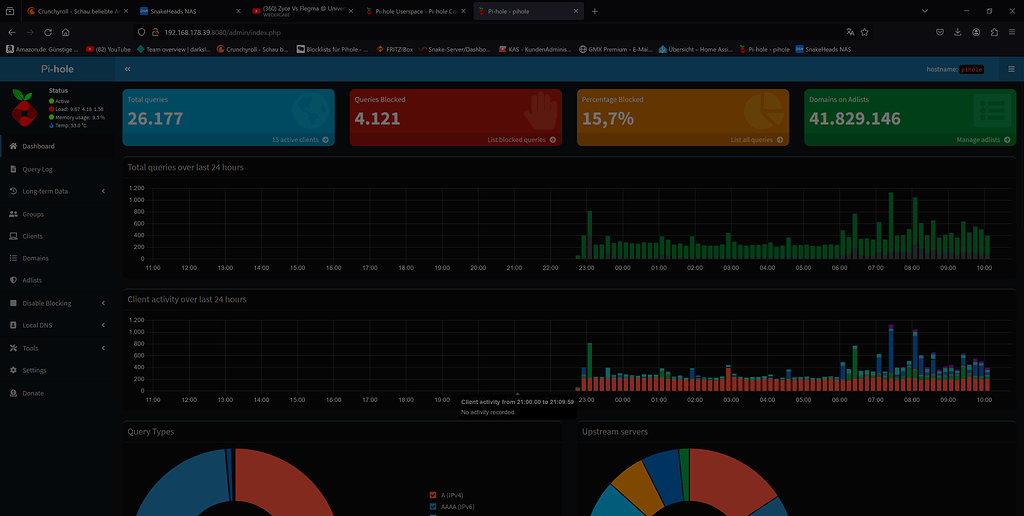This screenshot has height=516, width=1024.
Task: Open Dashboard via its home icon
Action: tap(13, 146)
